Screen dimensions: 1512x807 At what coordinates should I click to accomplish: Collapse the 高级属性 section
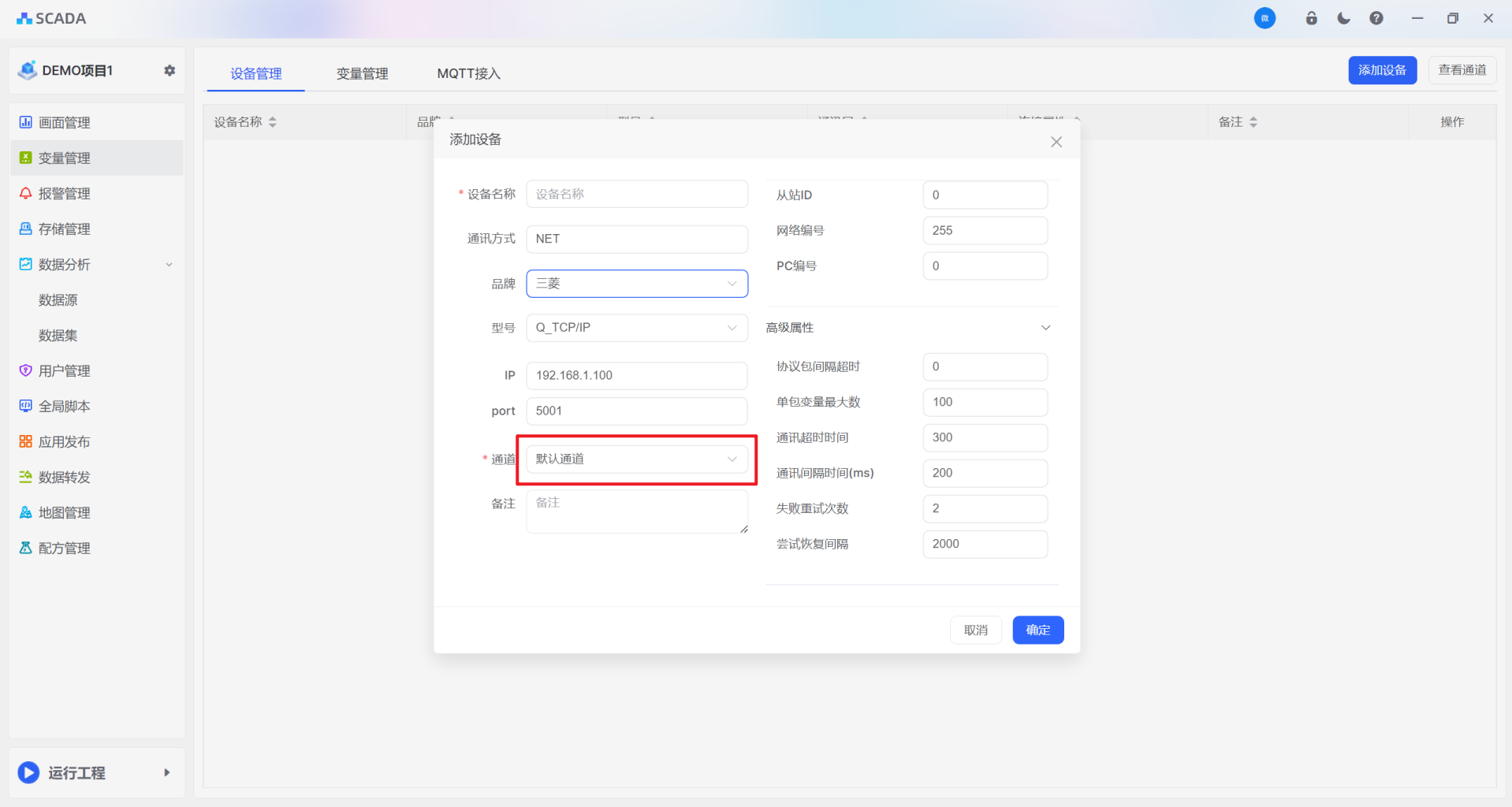tap(1045, 328)
